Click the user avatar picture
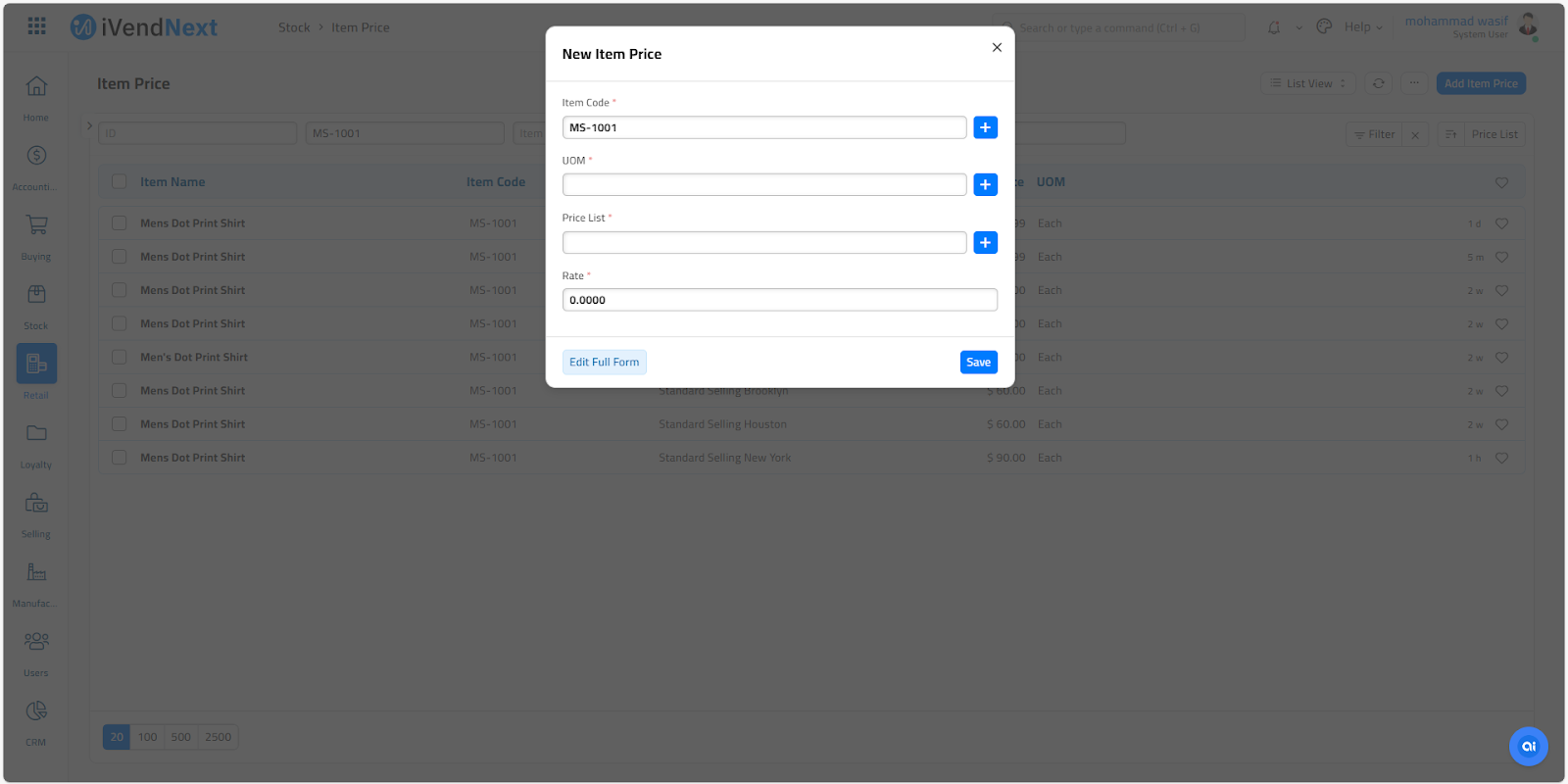This screenshot has width=1568, height=784. pos(1528,25)
